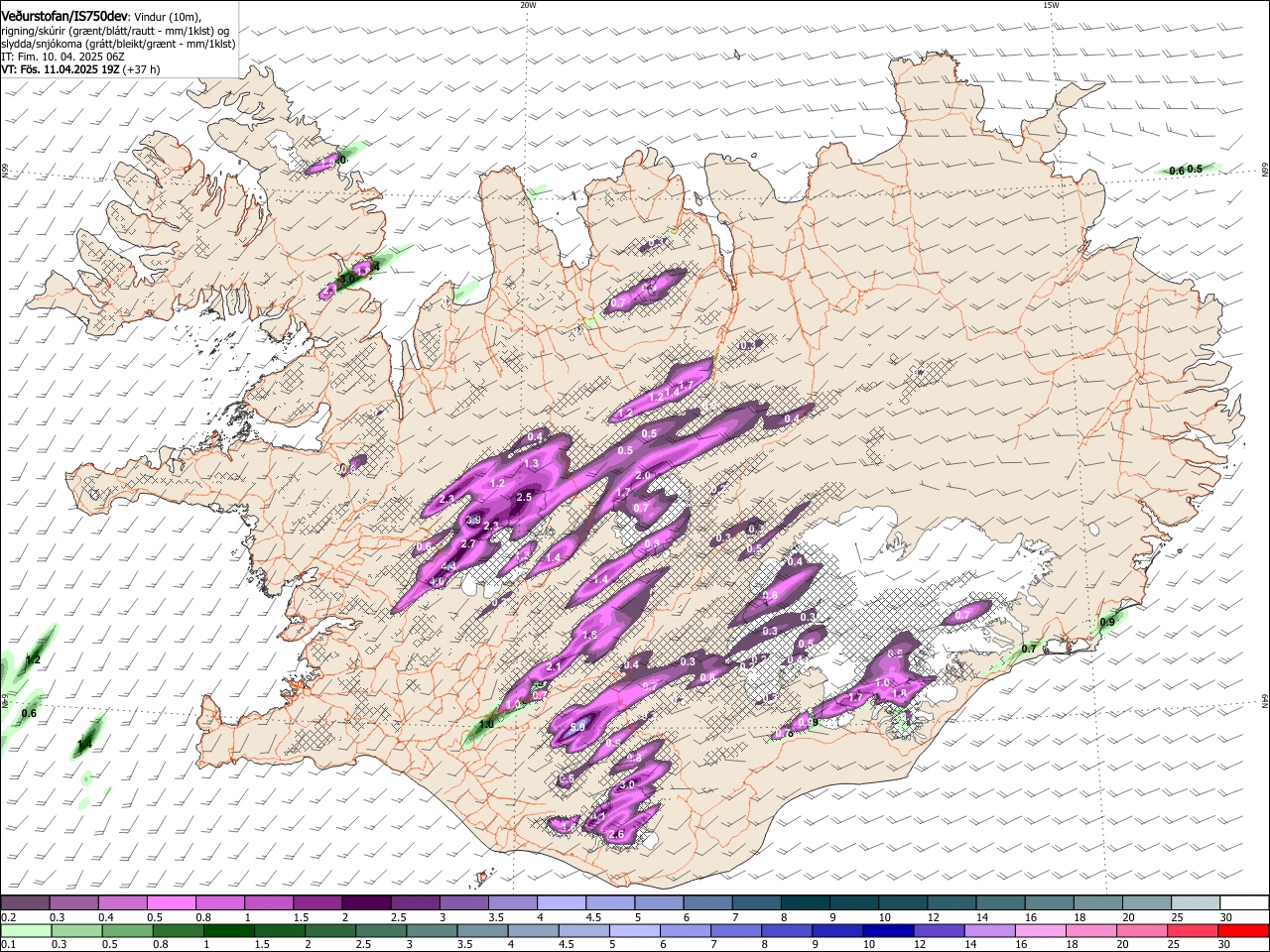Click the Veðurstofan/IS750dev title text
The height and width of the screenshot is (952, 1270).
pyautogui.click(x=64, y=17)
